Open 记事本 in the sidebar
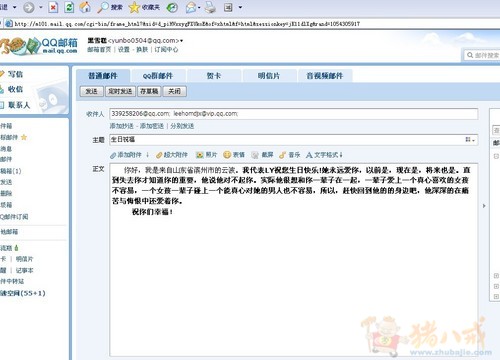 tap(24, 270)
